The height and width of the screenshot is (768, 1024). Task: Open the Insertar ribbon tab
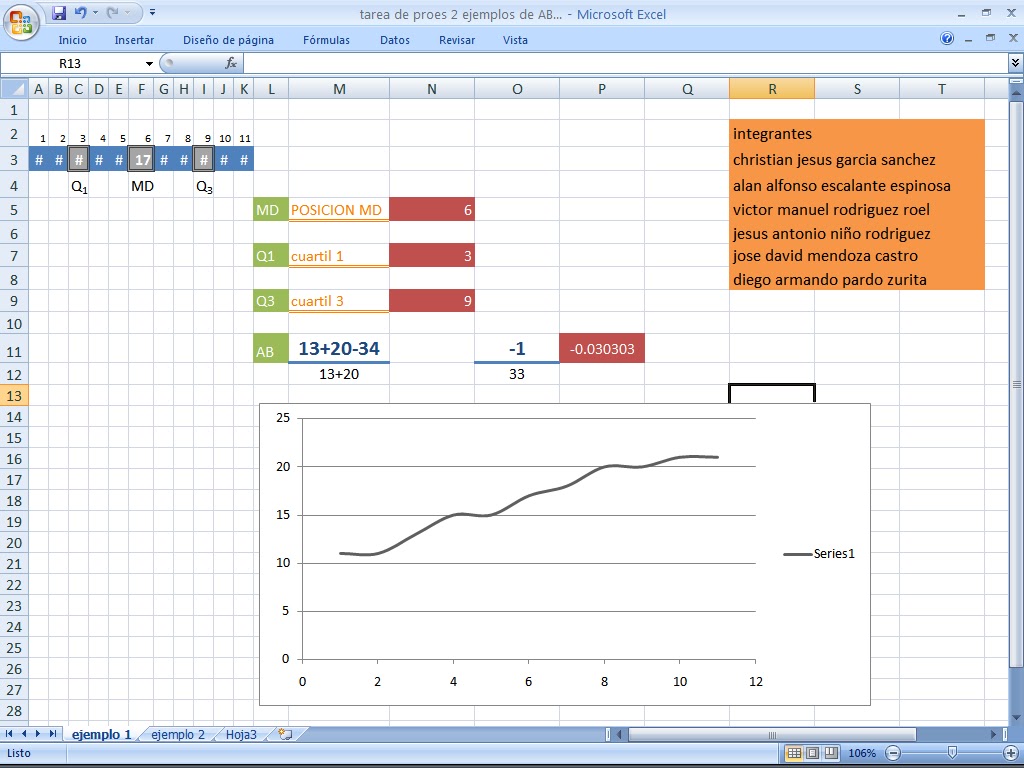pos(134,40)
